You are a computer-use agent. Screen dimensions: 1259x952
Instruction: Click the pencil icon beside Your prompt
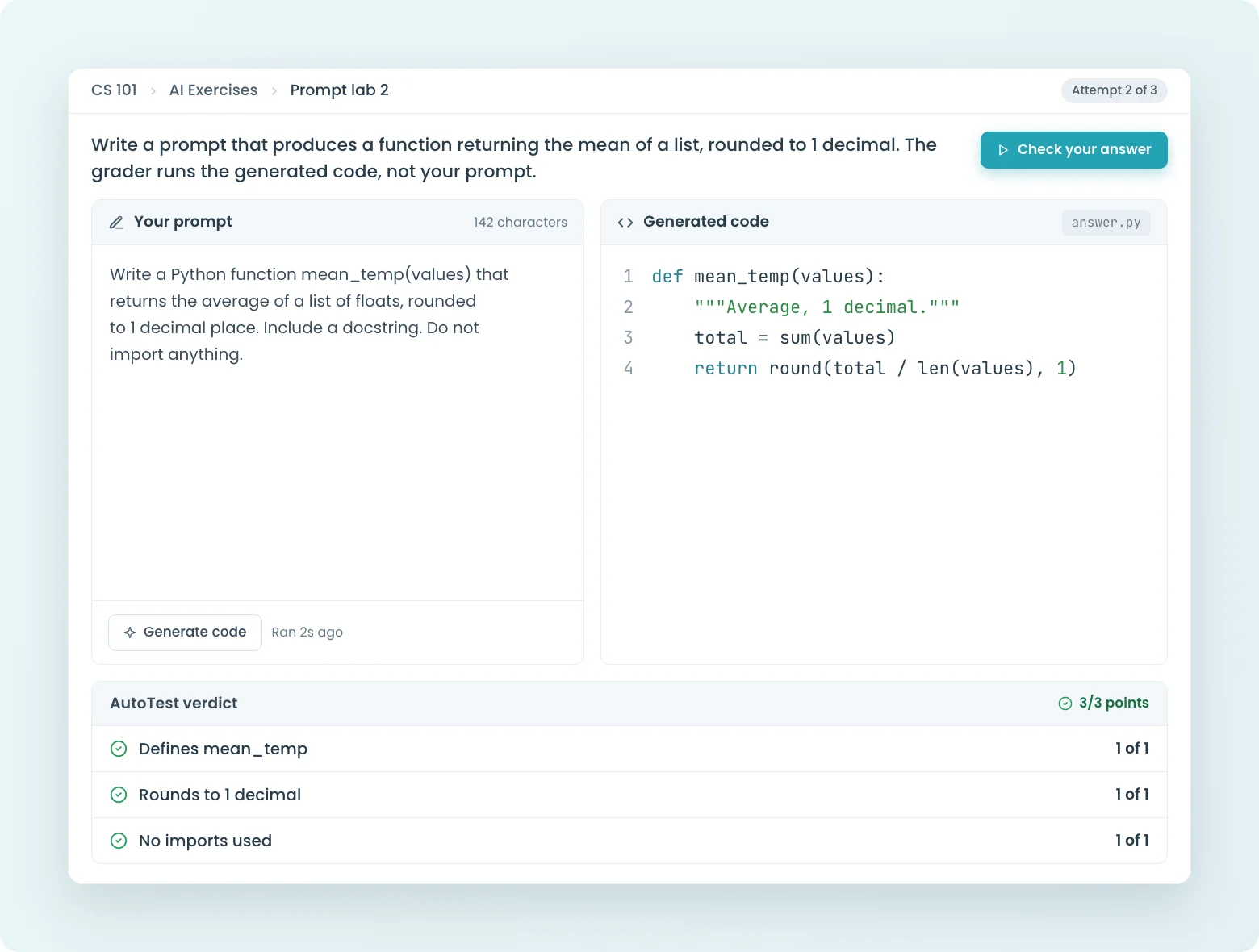click(116, 223)
